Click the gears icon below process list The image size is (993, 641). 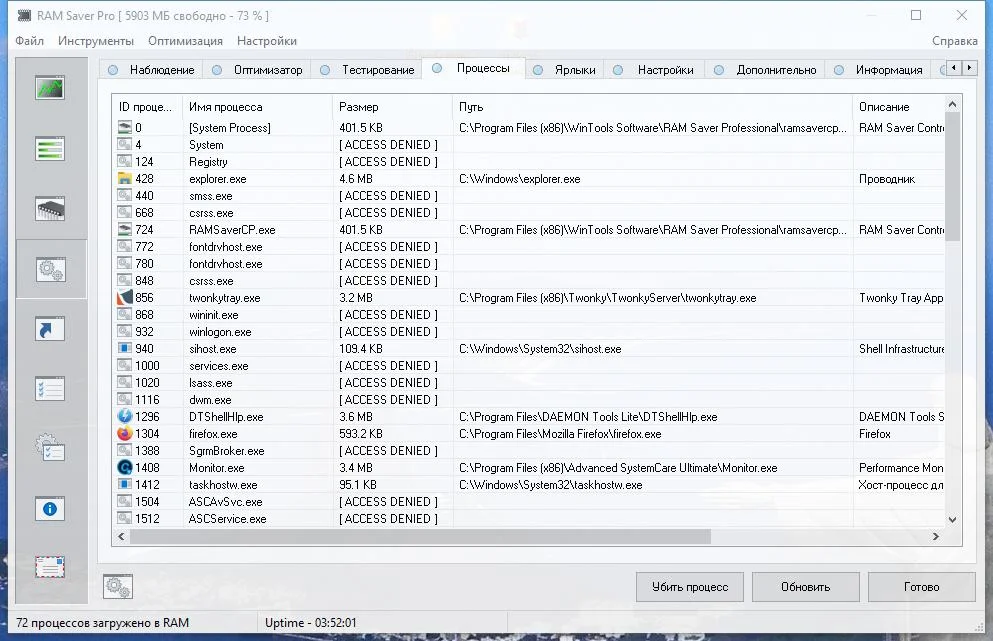pyautogui.click(x=118, y=587)
